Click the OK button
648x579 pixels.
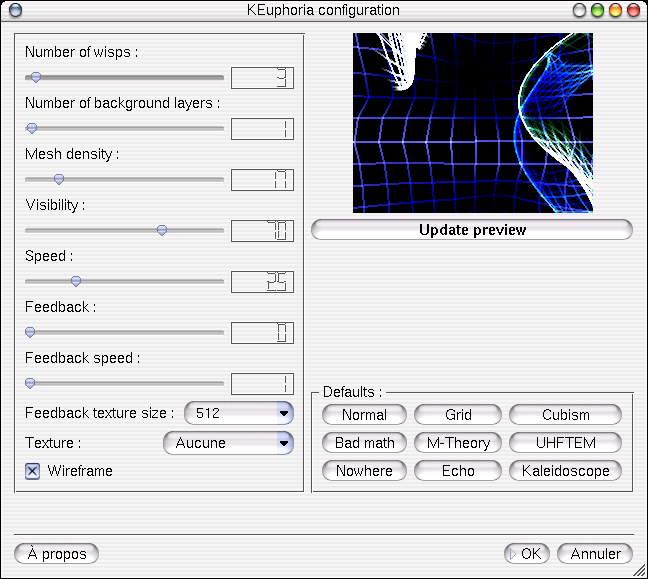[526, 554]
